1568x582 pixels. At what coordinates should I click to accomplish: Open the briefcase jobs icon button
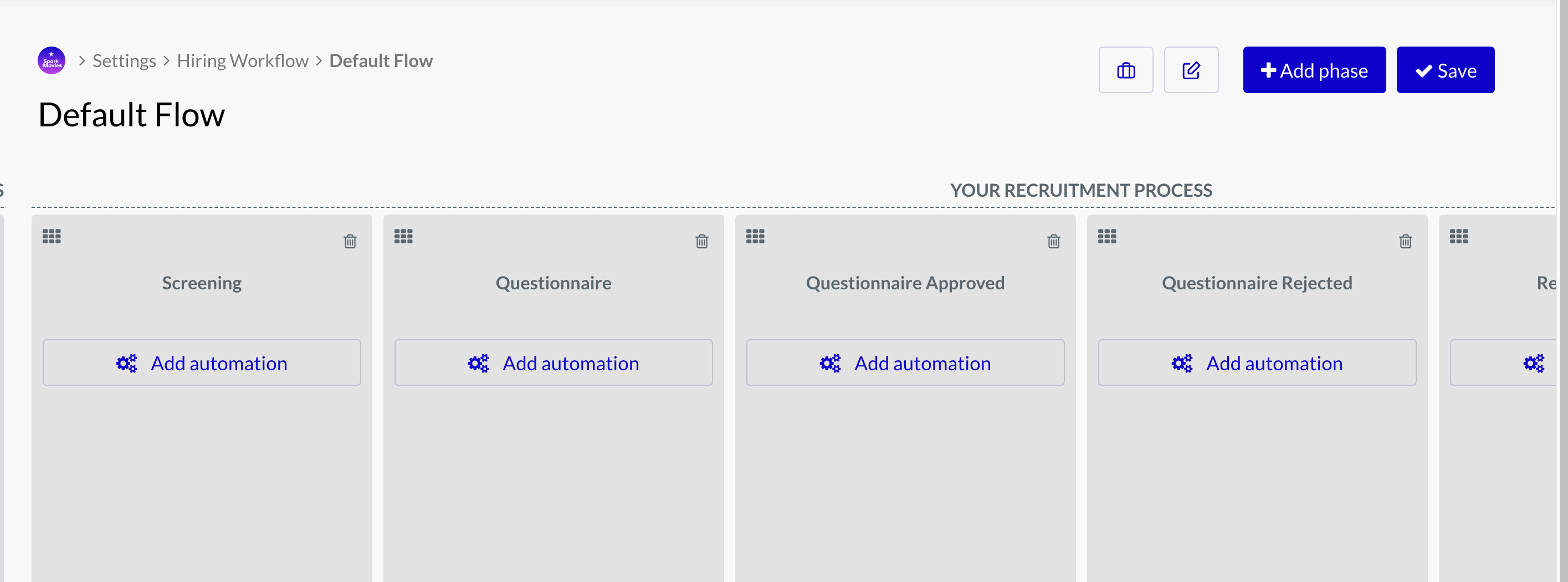[x=1125, y=70]
